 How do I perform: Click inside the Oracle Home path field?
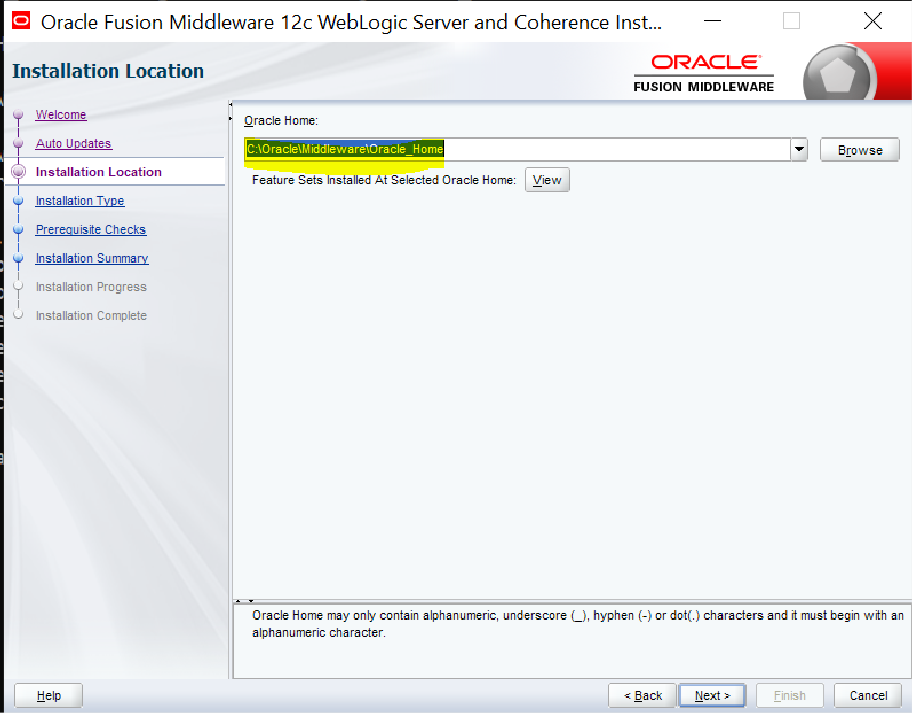click(600, 150)
